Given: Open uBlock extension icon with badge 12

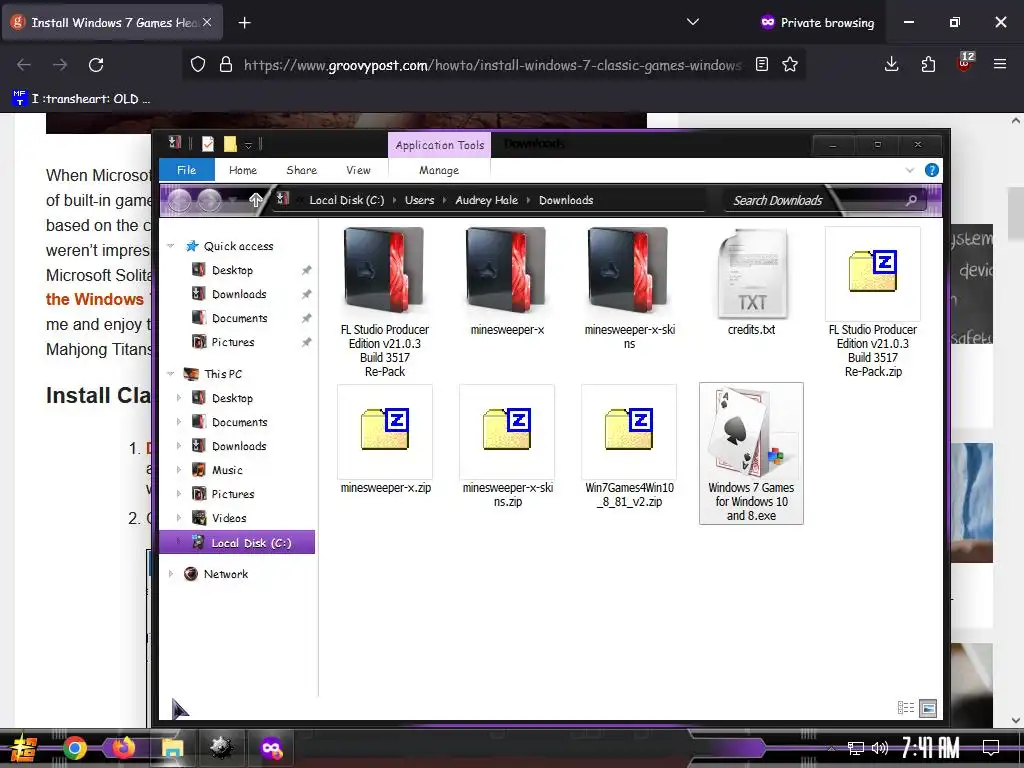Looking at the screenshot, I should (x=965, y=63).
